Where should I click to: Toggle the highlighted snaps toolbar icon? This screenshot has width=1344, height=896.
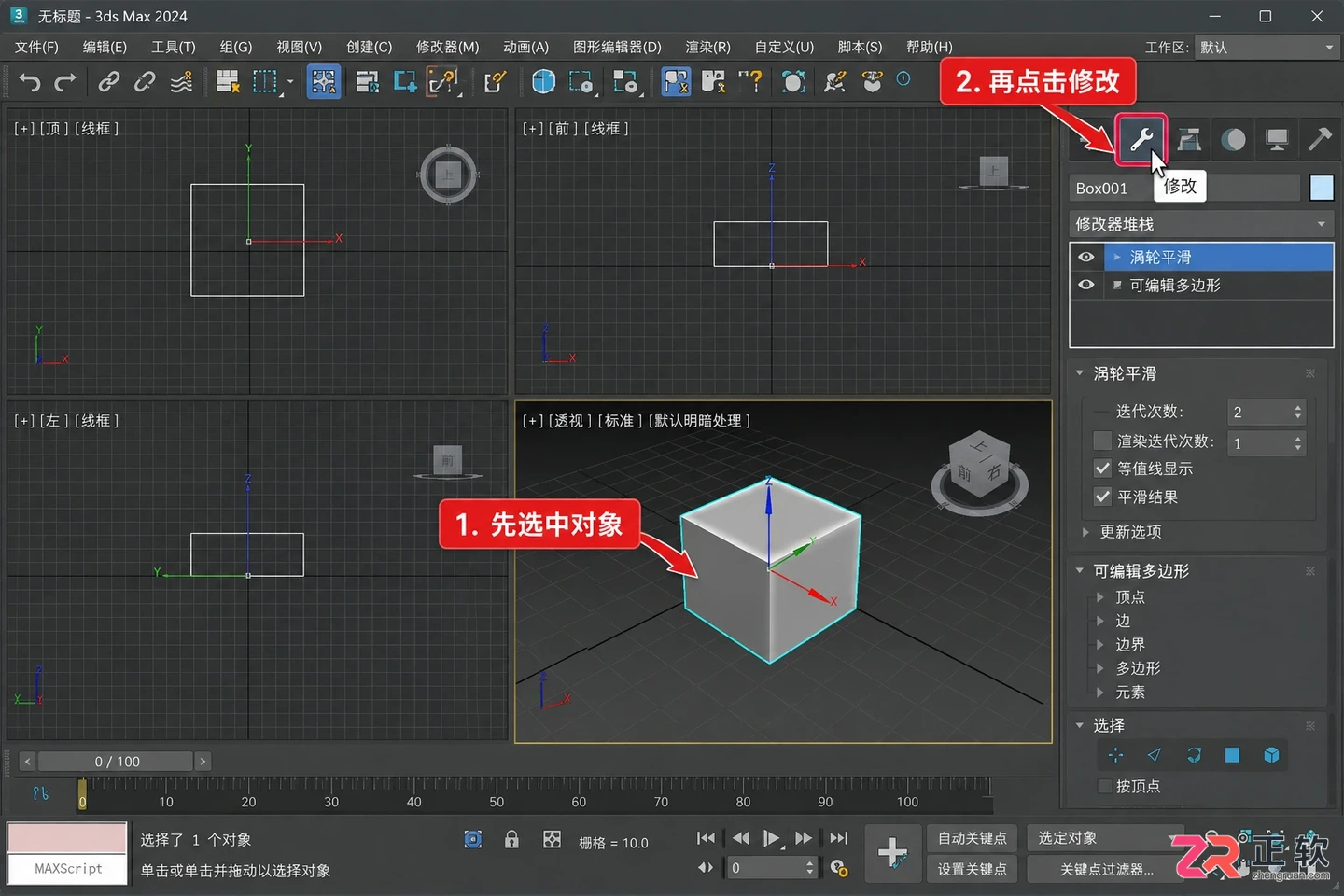(676, 82)
